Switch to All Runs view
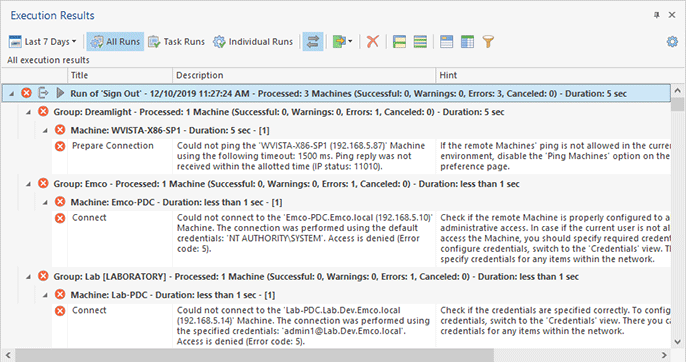Viewport: 686px width, 362px height. click(115, 42)
